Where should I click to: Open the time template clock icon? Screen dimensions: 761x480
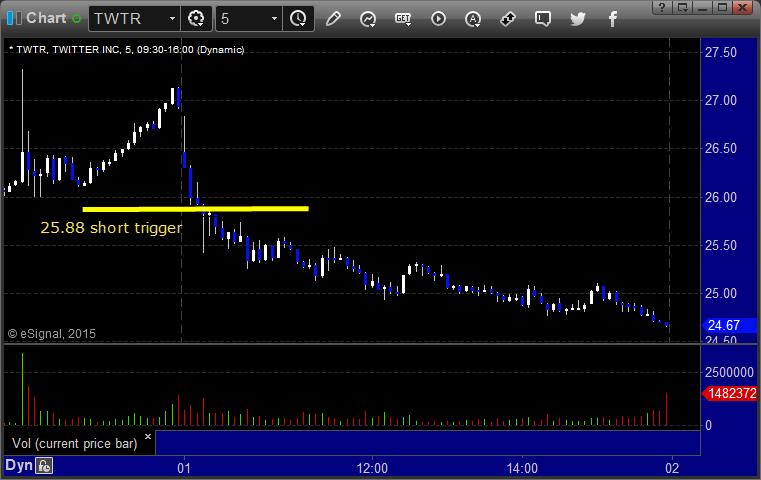point(298,18)
